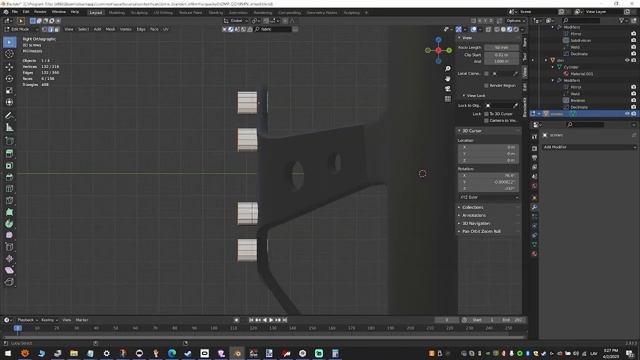The image size is (640, 360).
Task: Click the Clip Start value field
Action: tap(501, 55)
